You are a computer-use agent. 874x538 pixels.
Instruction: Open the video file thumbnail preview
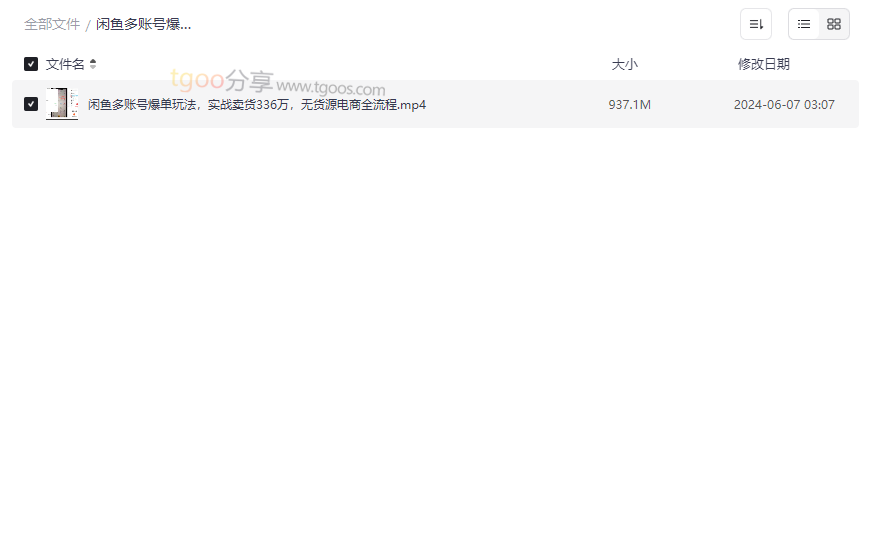(x=62, y=104)
